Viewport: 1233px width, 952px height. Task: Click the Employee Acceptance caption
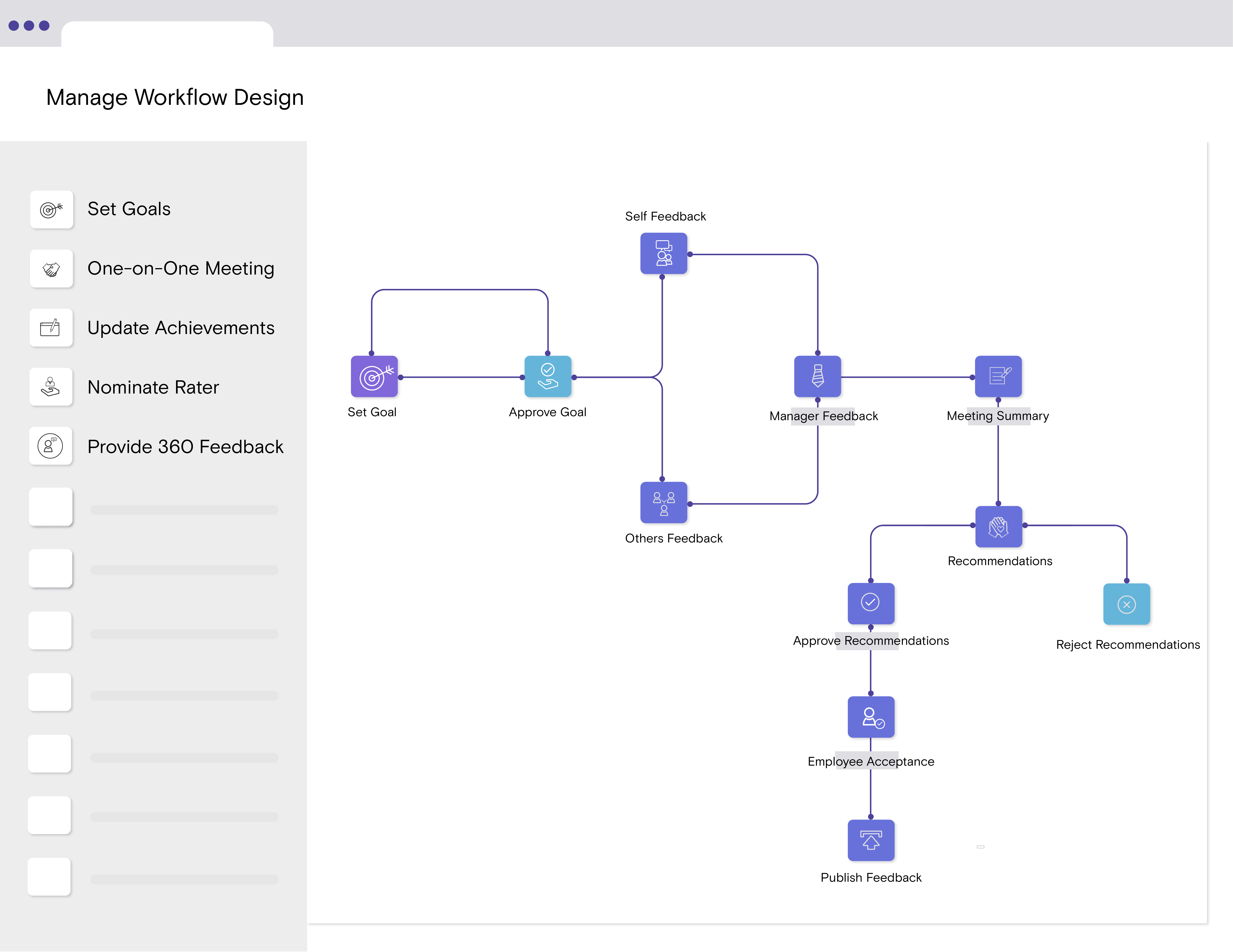(871, 762)
